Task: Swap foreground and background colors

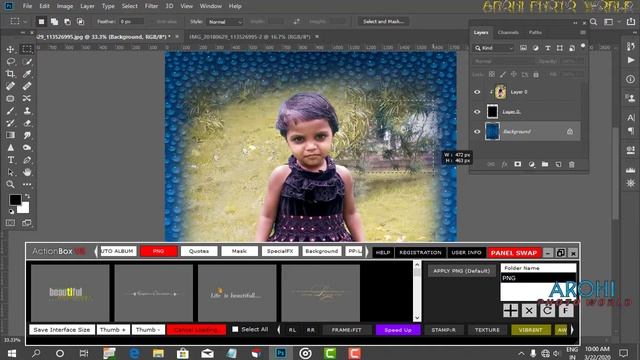Action: tap(27, 197)
